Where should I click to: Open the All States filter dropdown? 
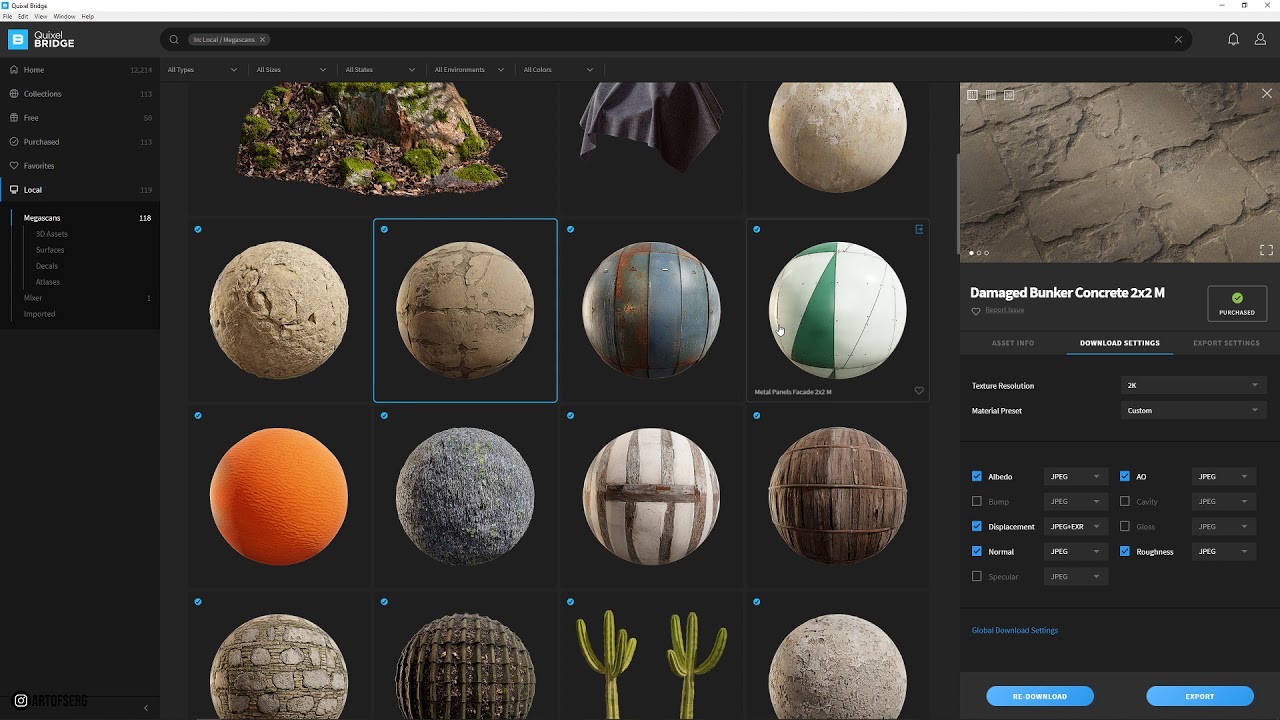(380, 70)
